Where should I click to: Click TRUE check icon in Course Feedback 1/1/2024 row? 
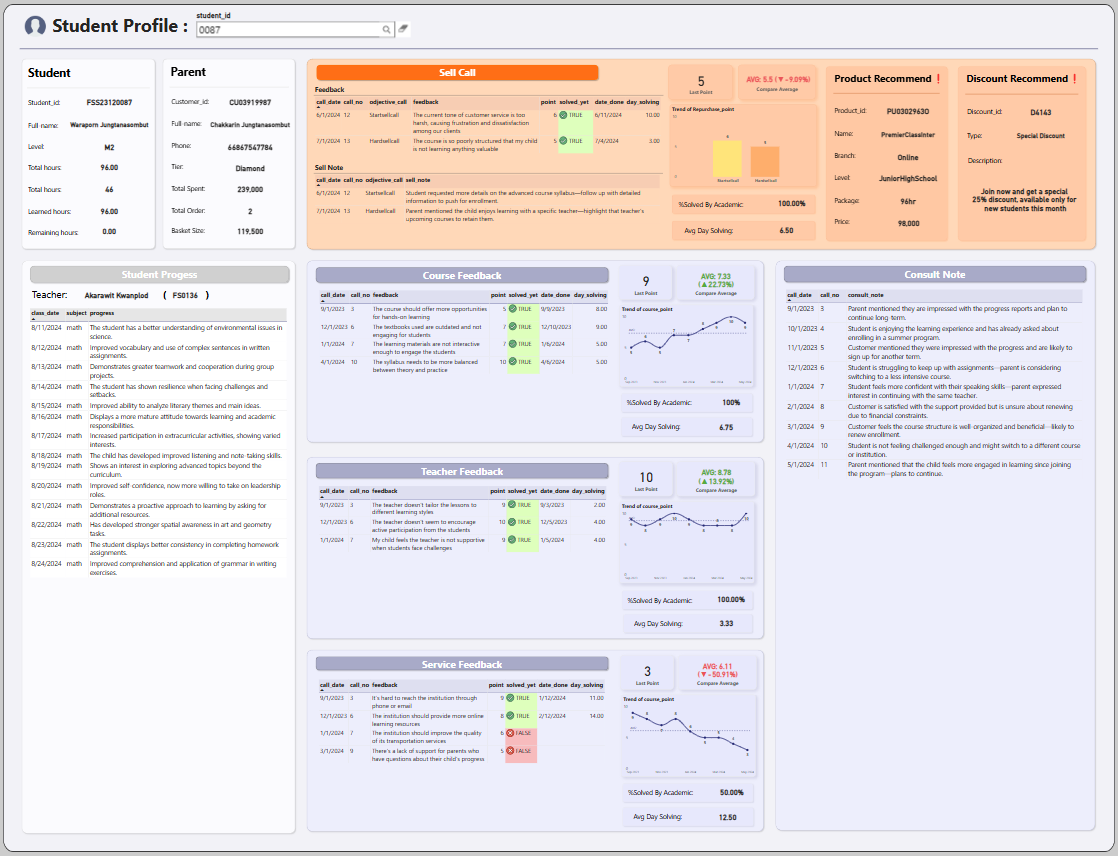512,344
